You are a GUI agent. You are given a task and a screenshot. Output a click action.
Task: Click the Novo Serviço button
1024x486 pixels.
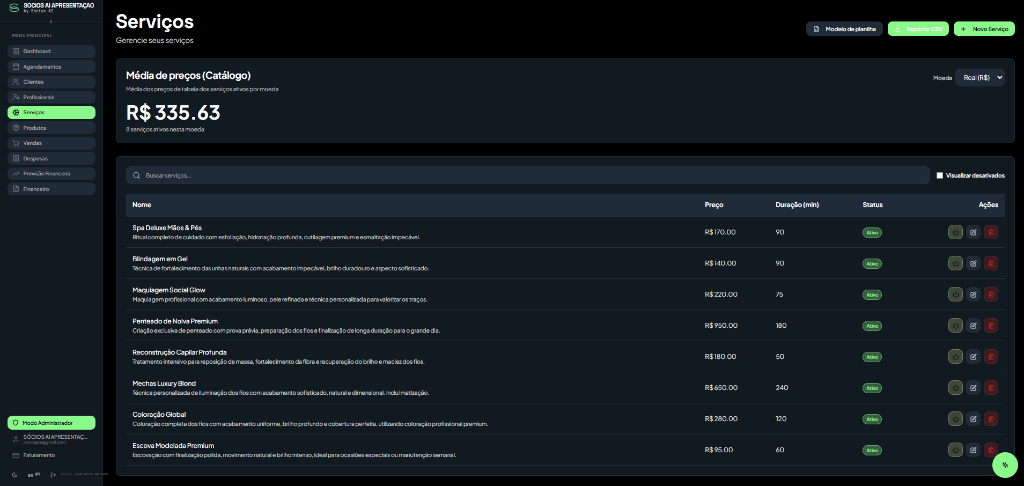(984, 29)
